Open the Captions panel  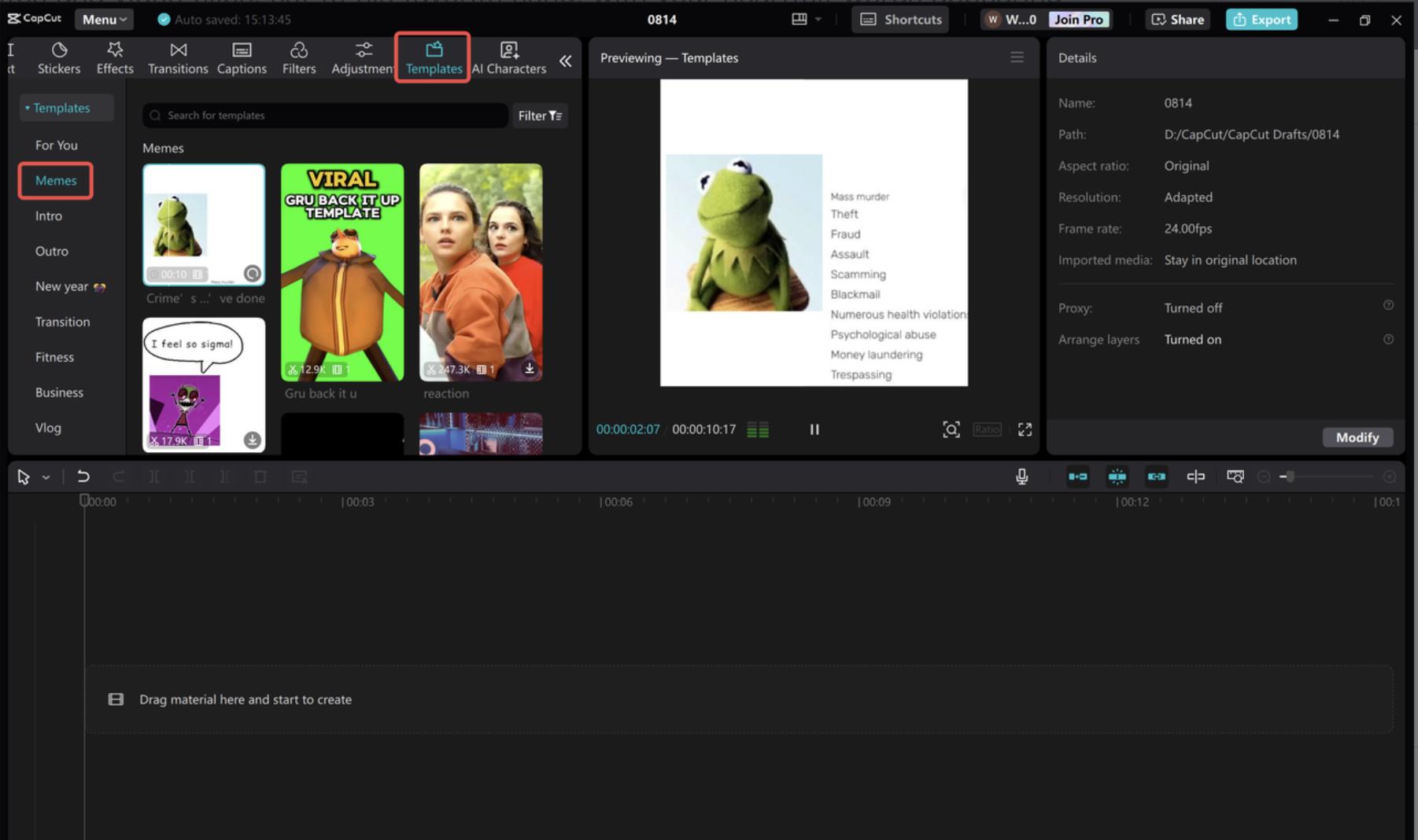coord(242,58)
